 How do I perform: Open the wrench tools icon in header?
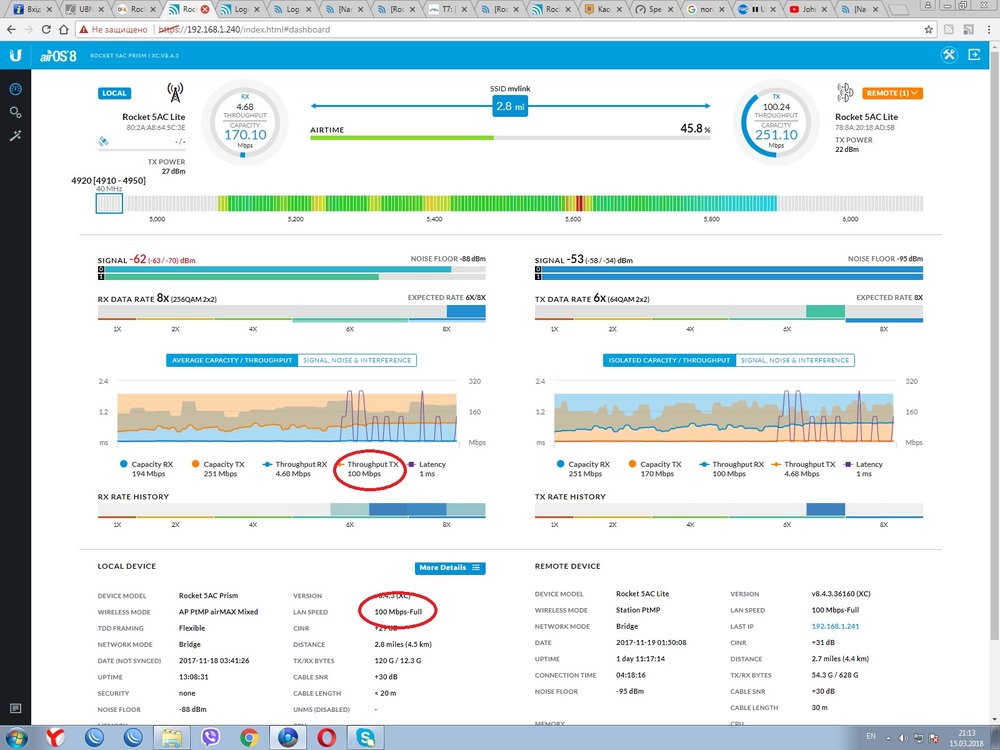pos(948,54)
